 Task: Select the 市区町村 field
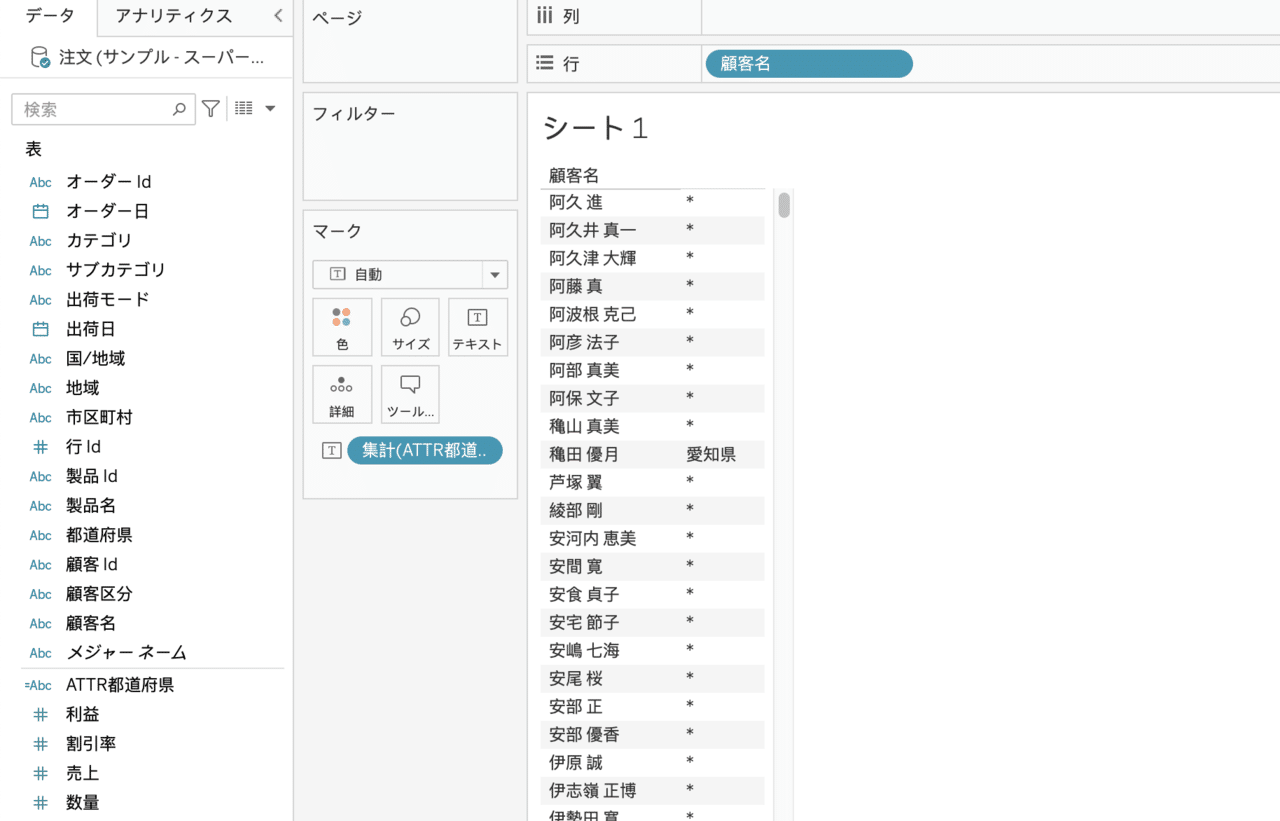coord(99,417)
